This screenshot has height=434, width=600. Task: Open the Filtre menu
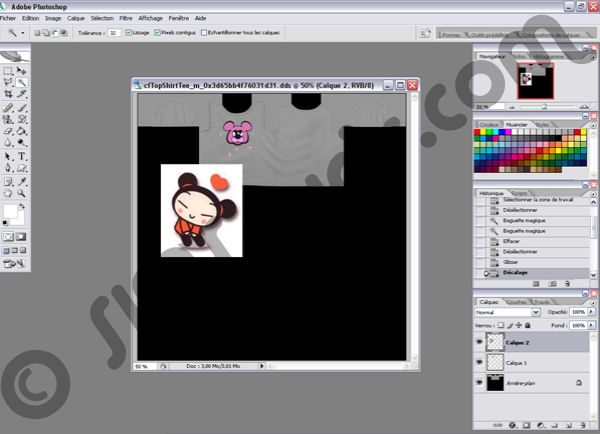pyautogui.click(x=126, y=18)
